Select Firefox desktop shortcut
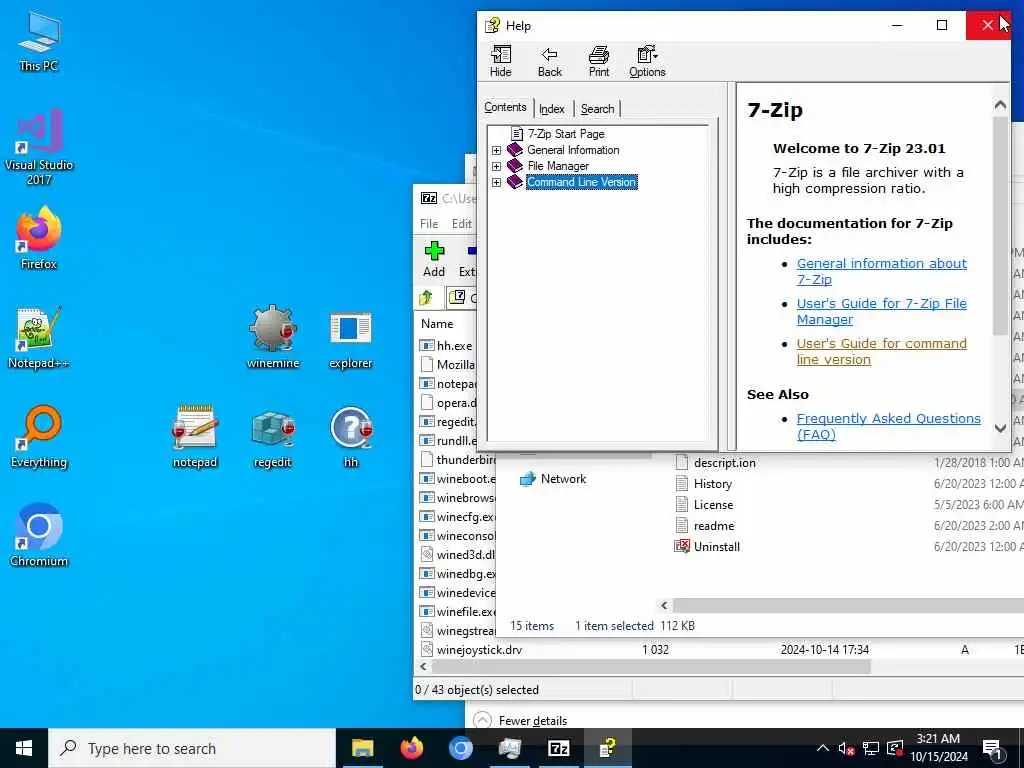Screen dimensions: 1024x768 click(x=39, y=238)
